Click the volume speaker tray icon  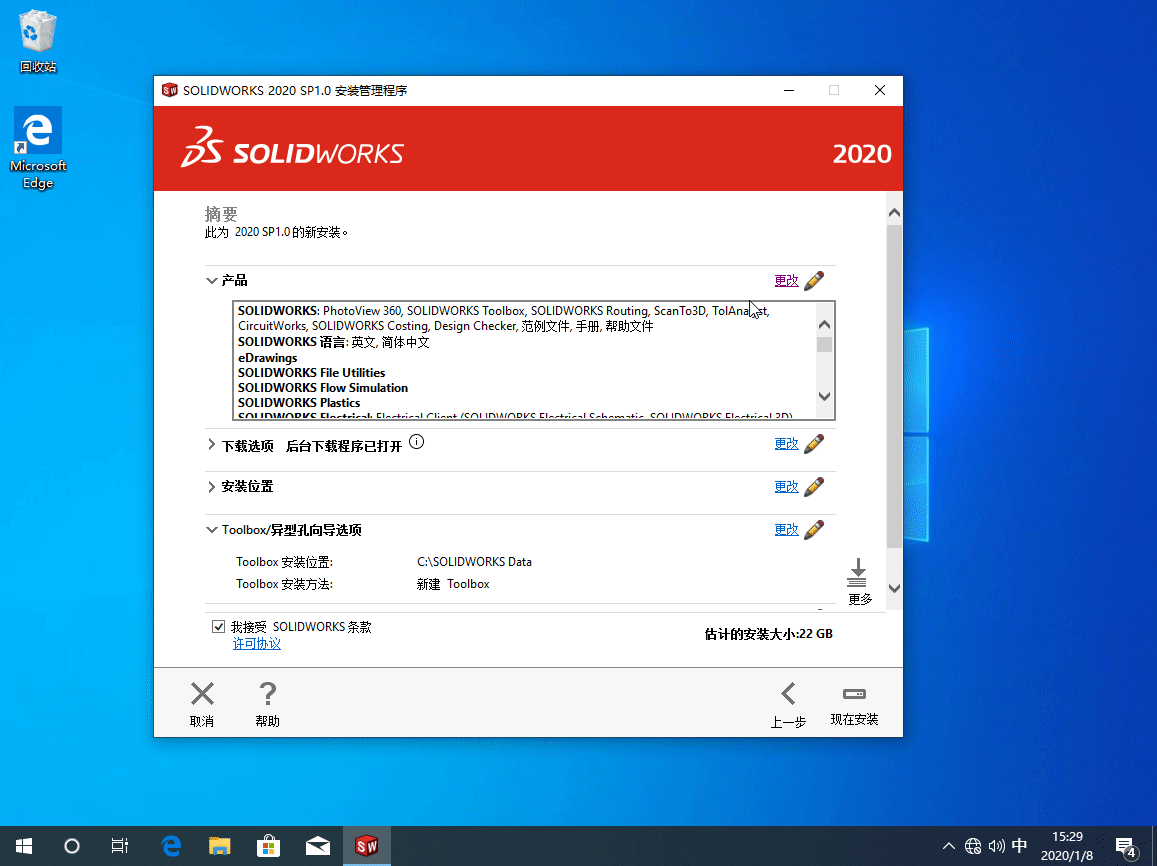coord(996,846)
